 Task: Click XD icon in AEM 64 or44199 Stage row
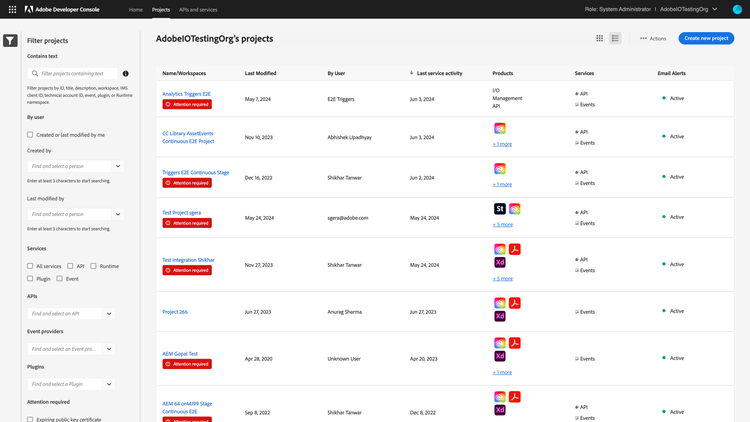(500, 410)
